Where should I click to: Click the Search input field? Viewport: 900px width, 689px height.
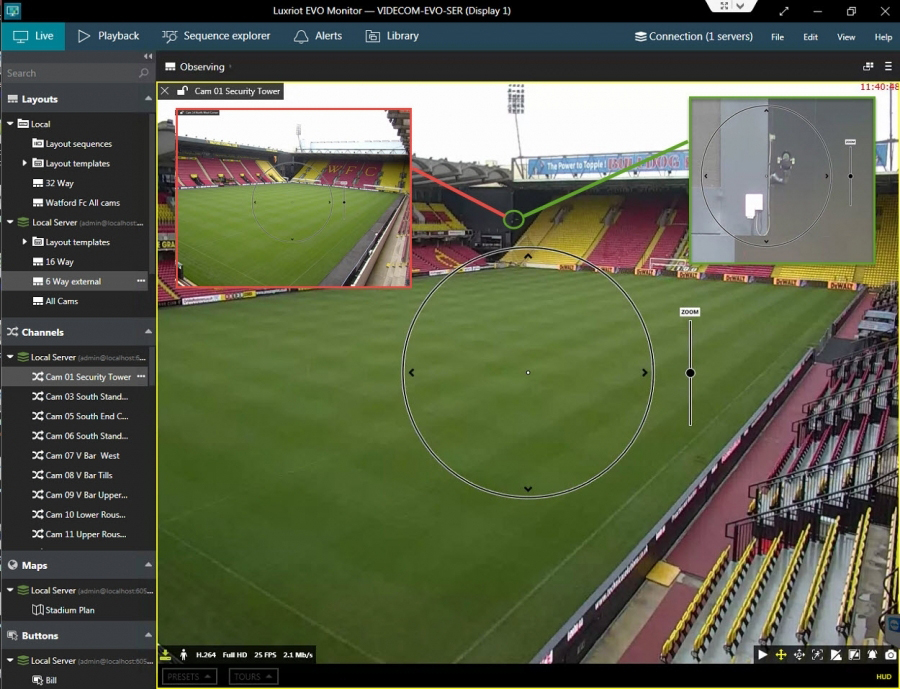68,74
